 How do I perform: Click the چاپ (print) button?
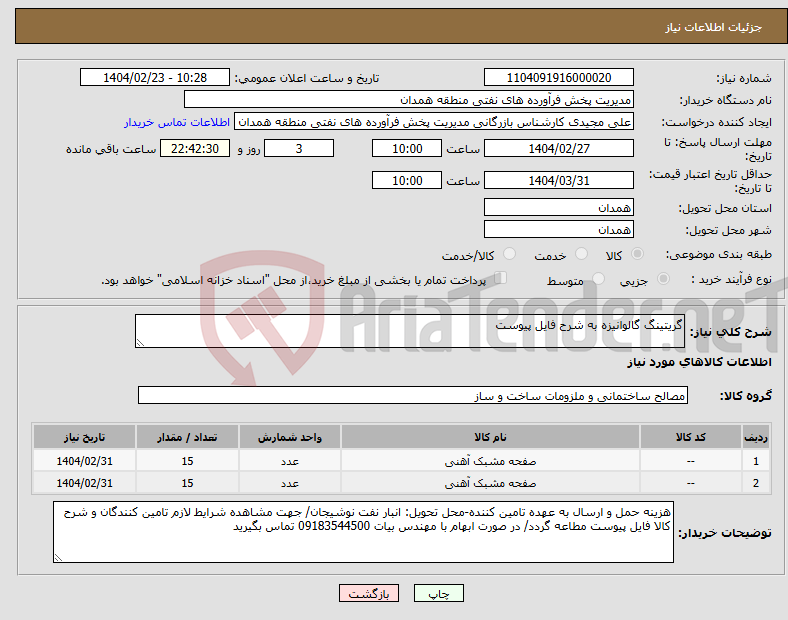[x=438, y=593]
